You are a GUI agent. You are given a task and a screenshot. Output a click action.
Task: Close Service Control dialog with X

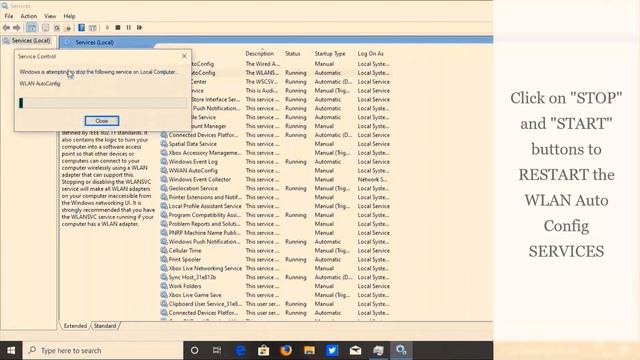click(184, 56)
